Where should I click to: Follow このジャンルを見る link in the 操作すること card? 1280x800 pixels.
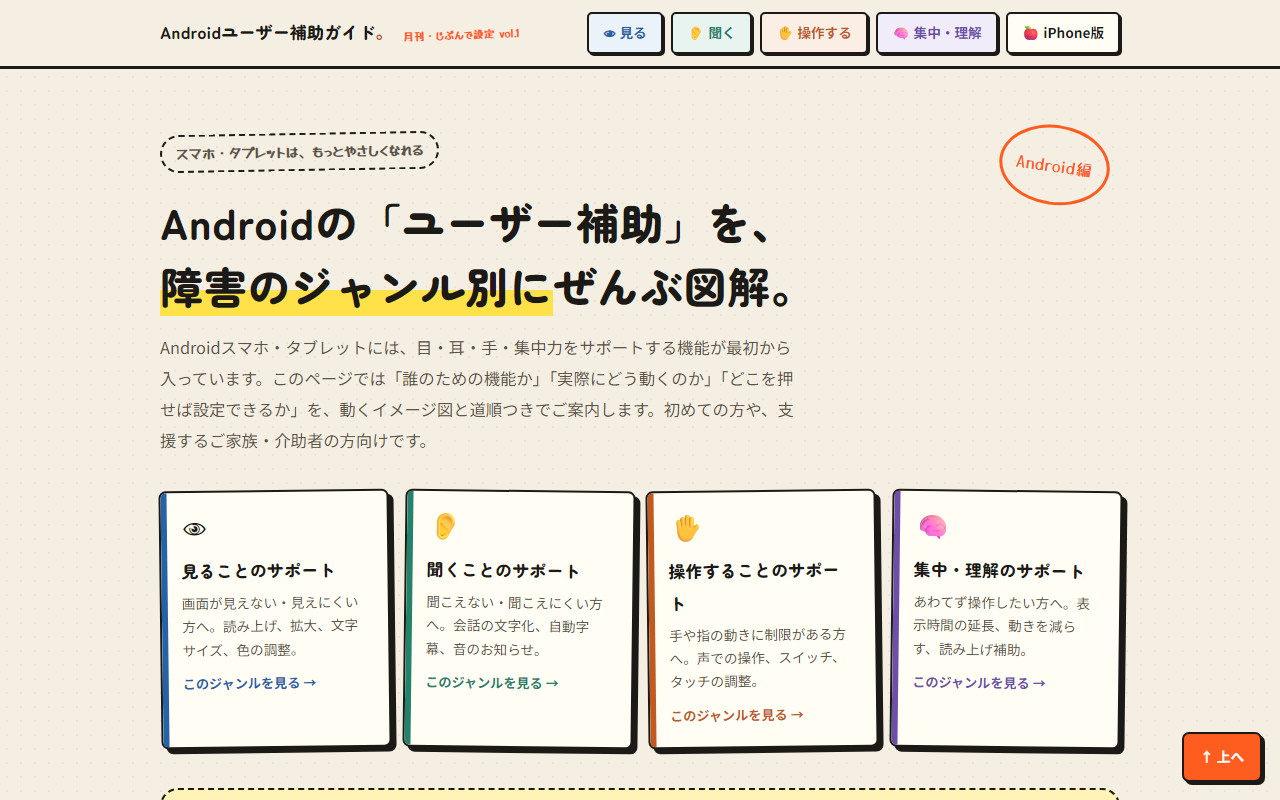[x=737, y=715]
